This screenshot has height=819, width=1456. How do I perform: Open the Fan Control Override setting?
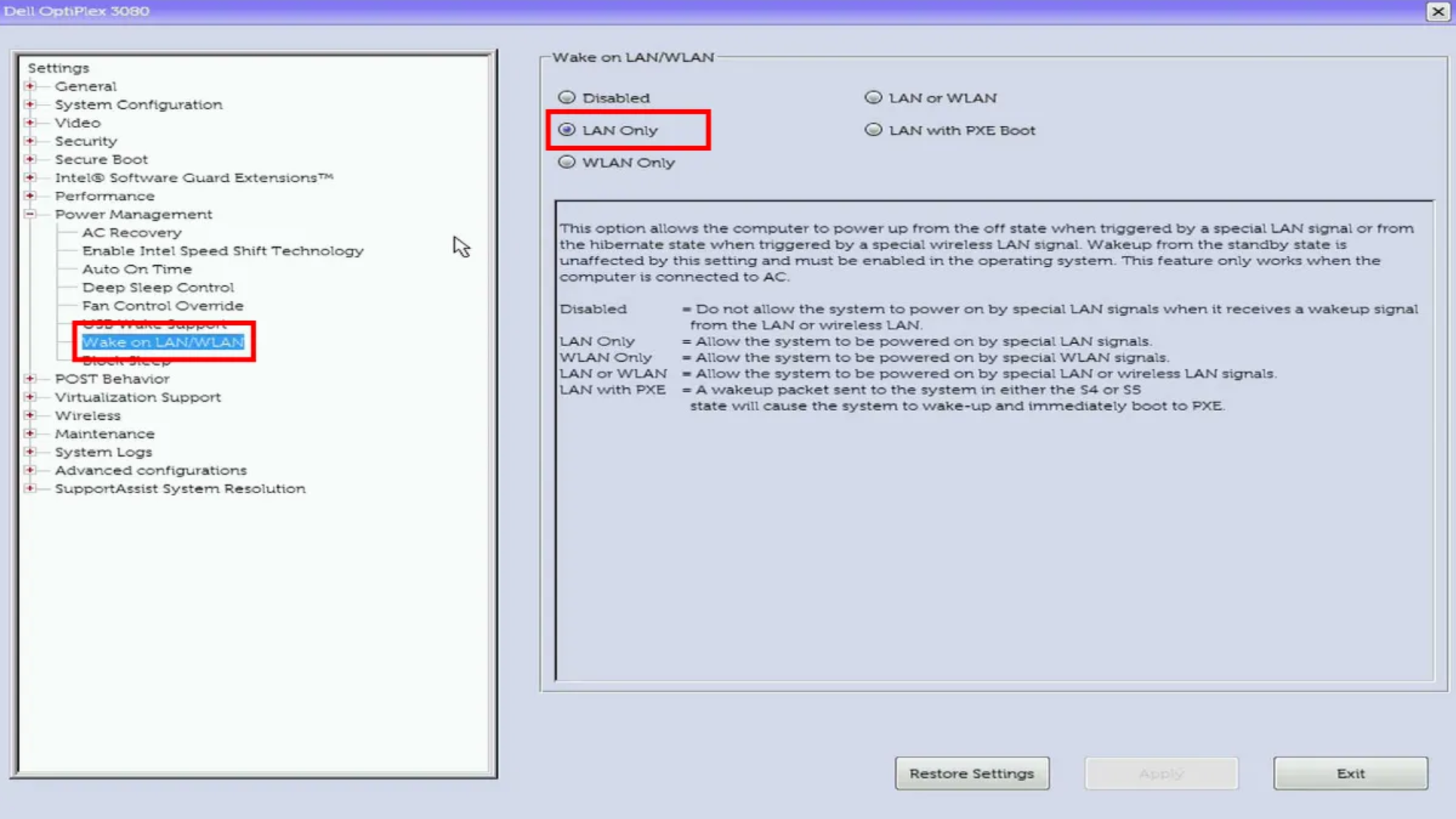point(163,305)
